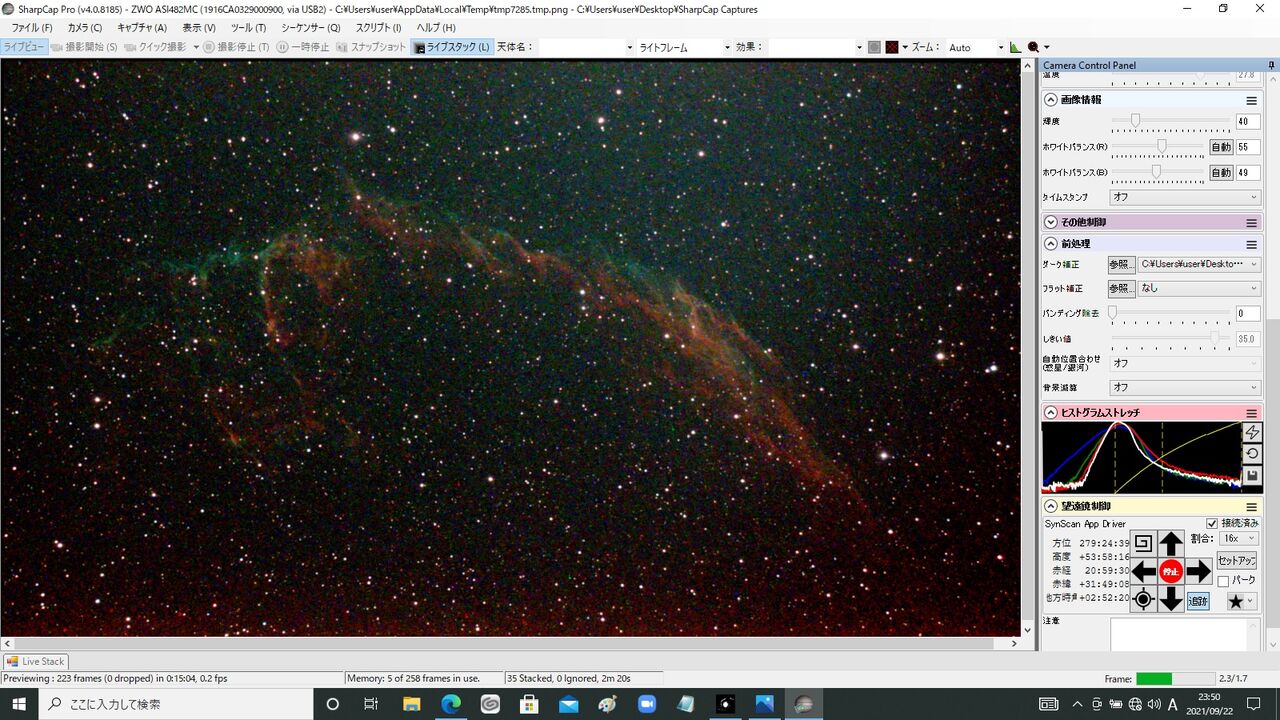The image size is (1280, 720).
Task: Click the Live Stack toolbar button
Action: [x=452, y=47]
